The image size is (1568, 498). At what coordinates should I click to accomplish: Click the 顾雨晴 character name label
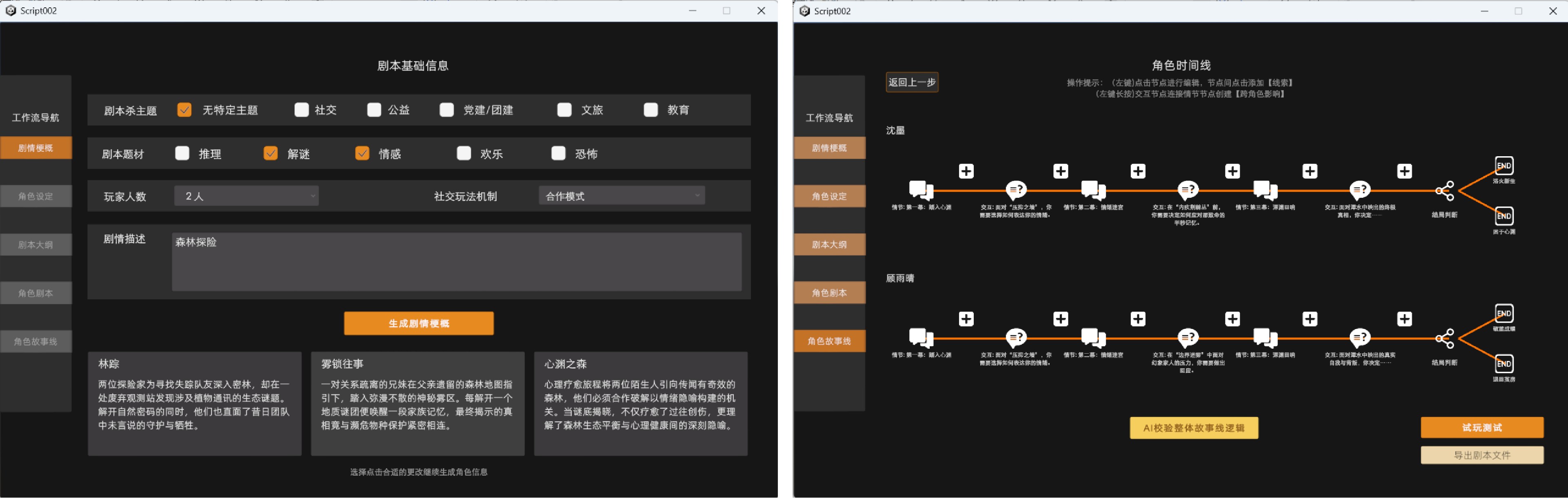(899, 278)
